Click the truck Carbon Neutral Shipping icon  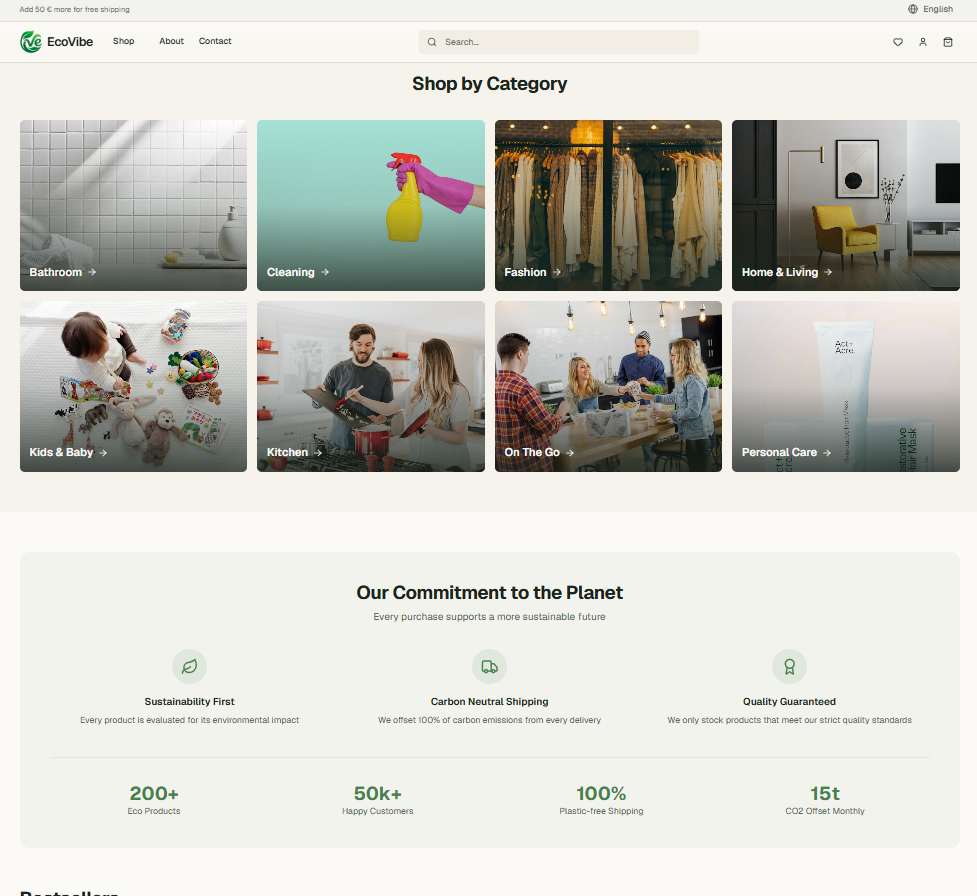(489, 666)
